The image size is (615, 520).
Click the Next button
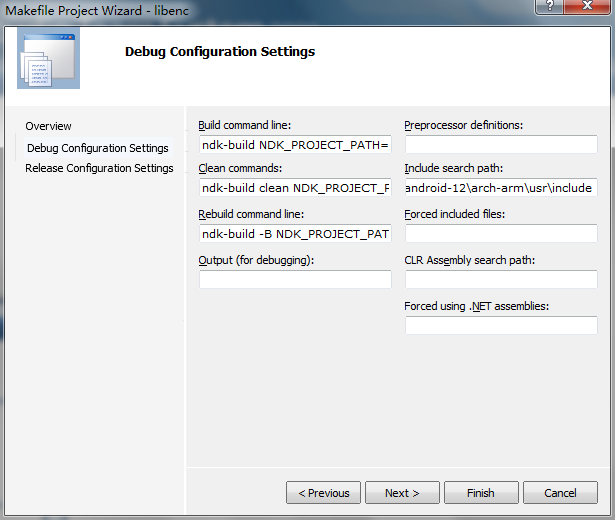click(401, 493)
